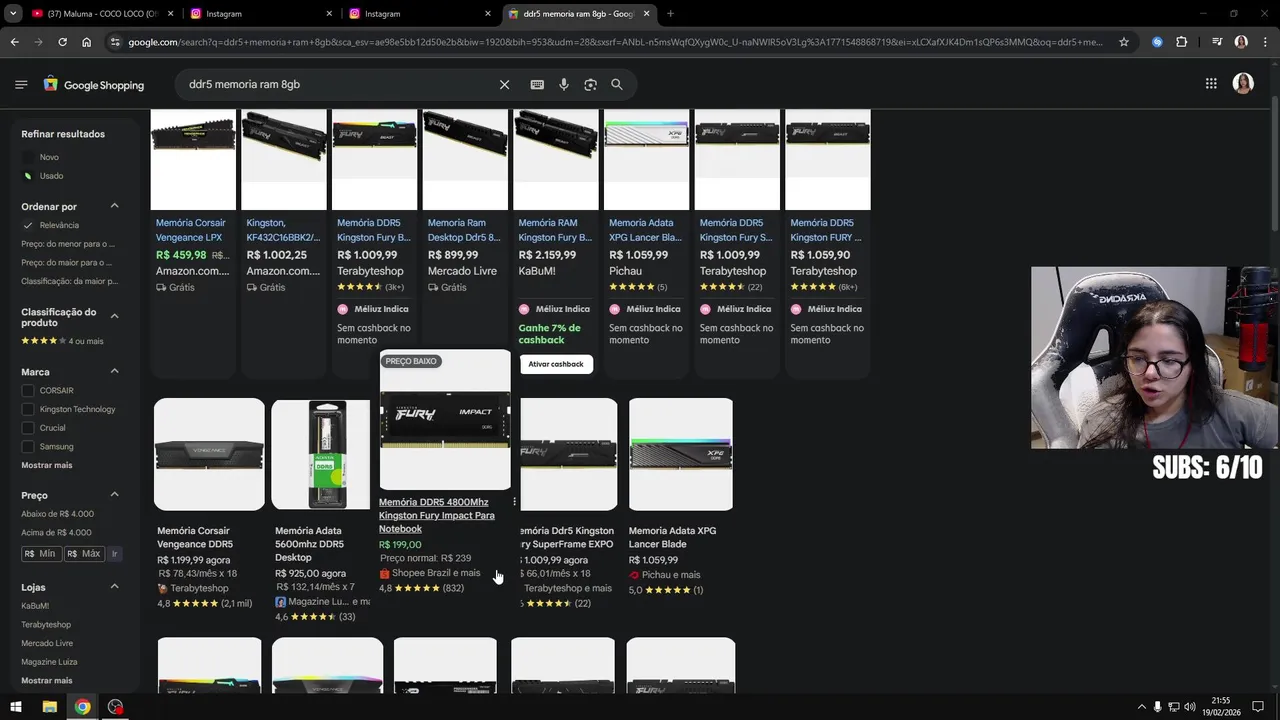Filter by KaBuM! store
Image resolution: width=1280 pixels, height=720 pixels.
(x=35, y=606)
